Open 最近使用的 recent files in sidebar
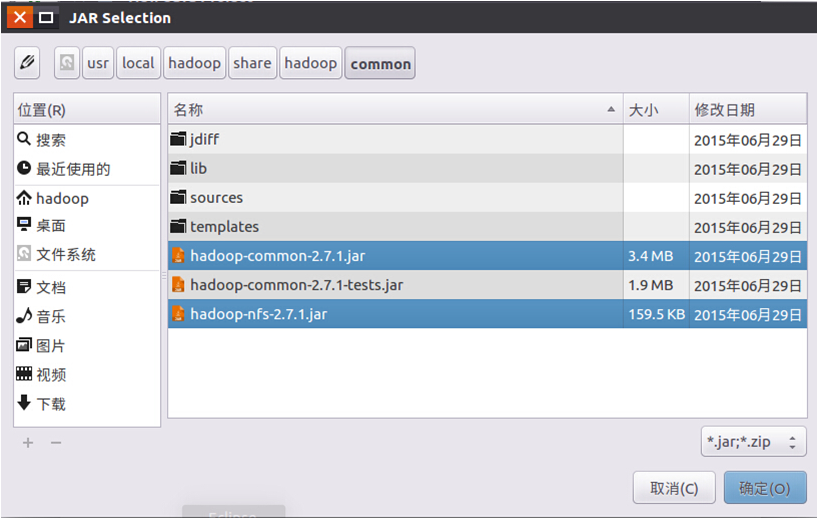 [73, 169]
